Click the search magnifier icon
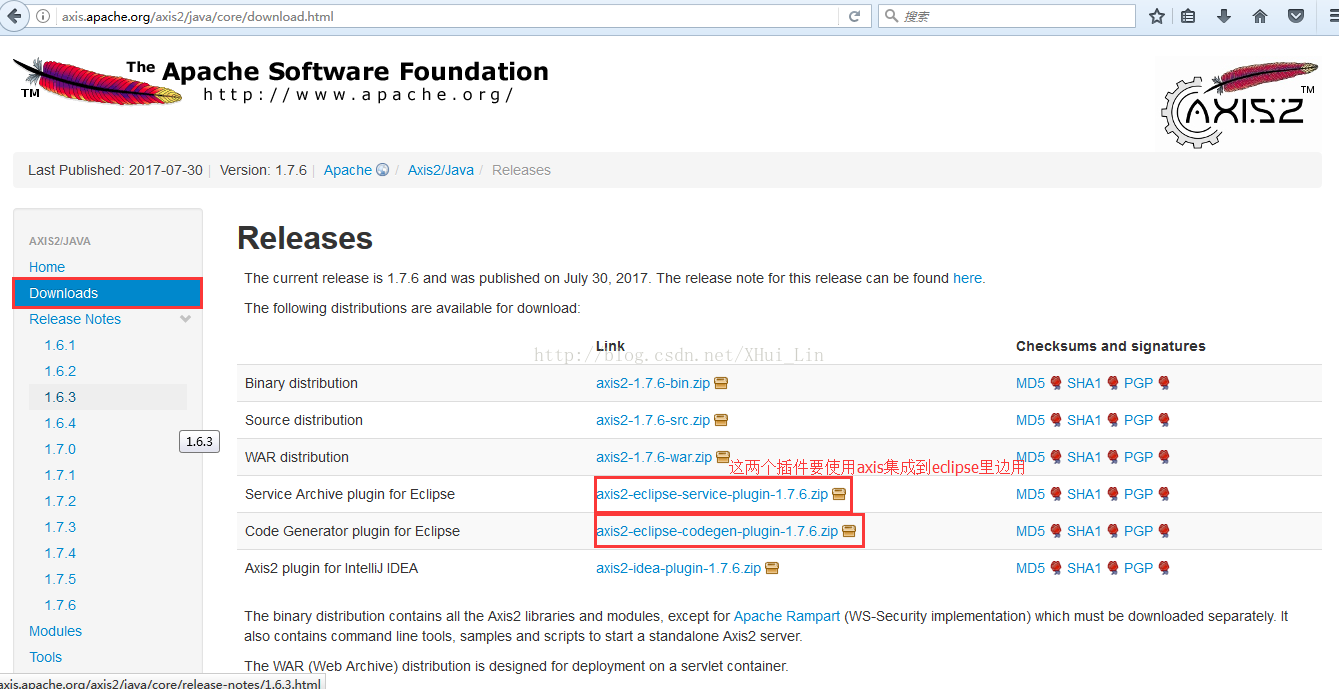1339x689 pixels. (891, 16)
